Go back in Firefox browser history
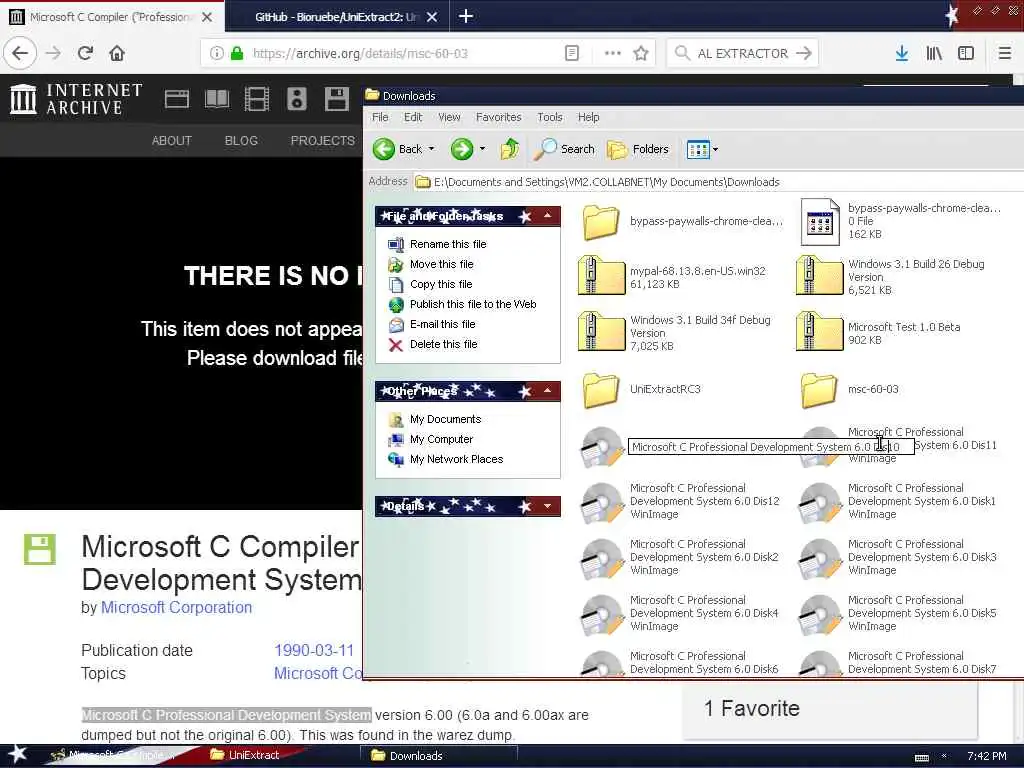The width and height of the screenshot is (1024, 768). pos(20,53)
